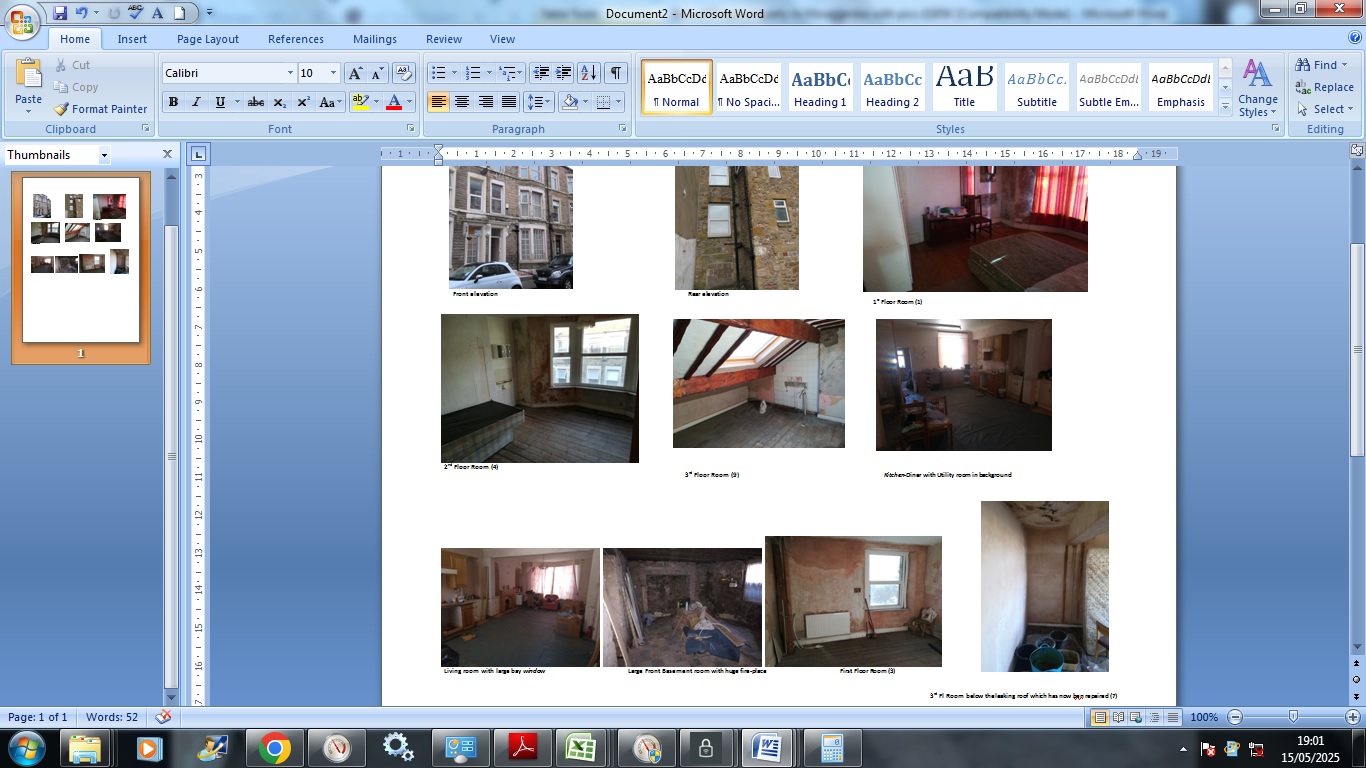Open the Calibri font name dropdown

290,73
